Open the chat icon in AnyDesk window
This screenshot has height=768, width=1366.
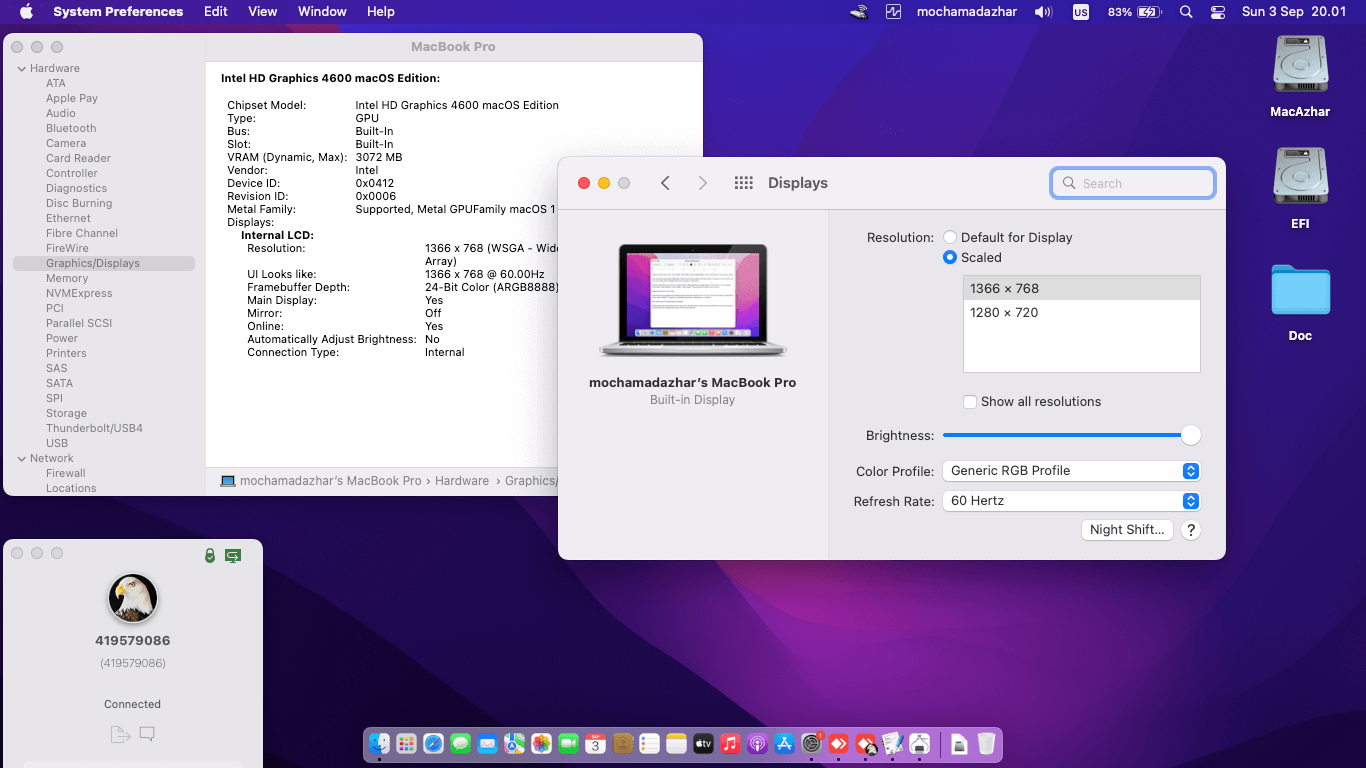click(147, 735)
